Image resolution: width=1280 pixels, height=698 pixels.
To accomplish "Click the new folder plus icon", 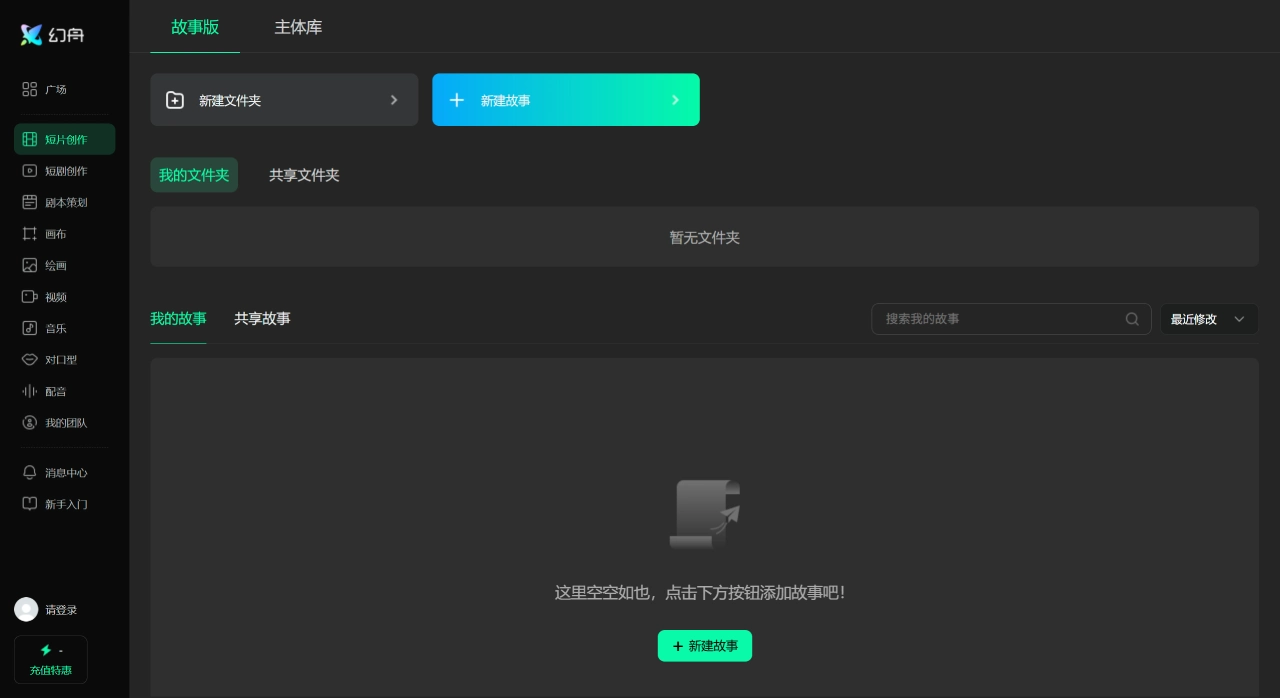I will 175,100.
